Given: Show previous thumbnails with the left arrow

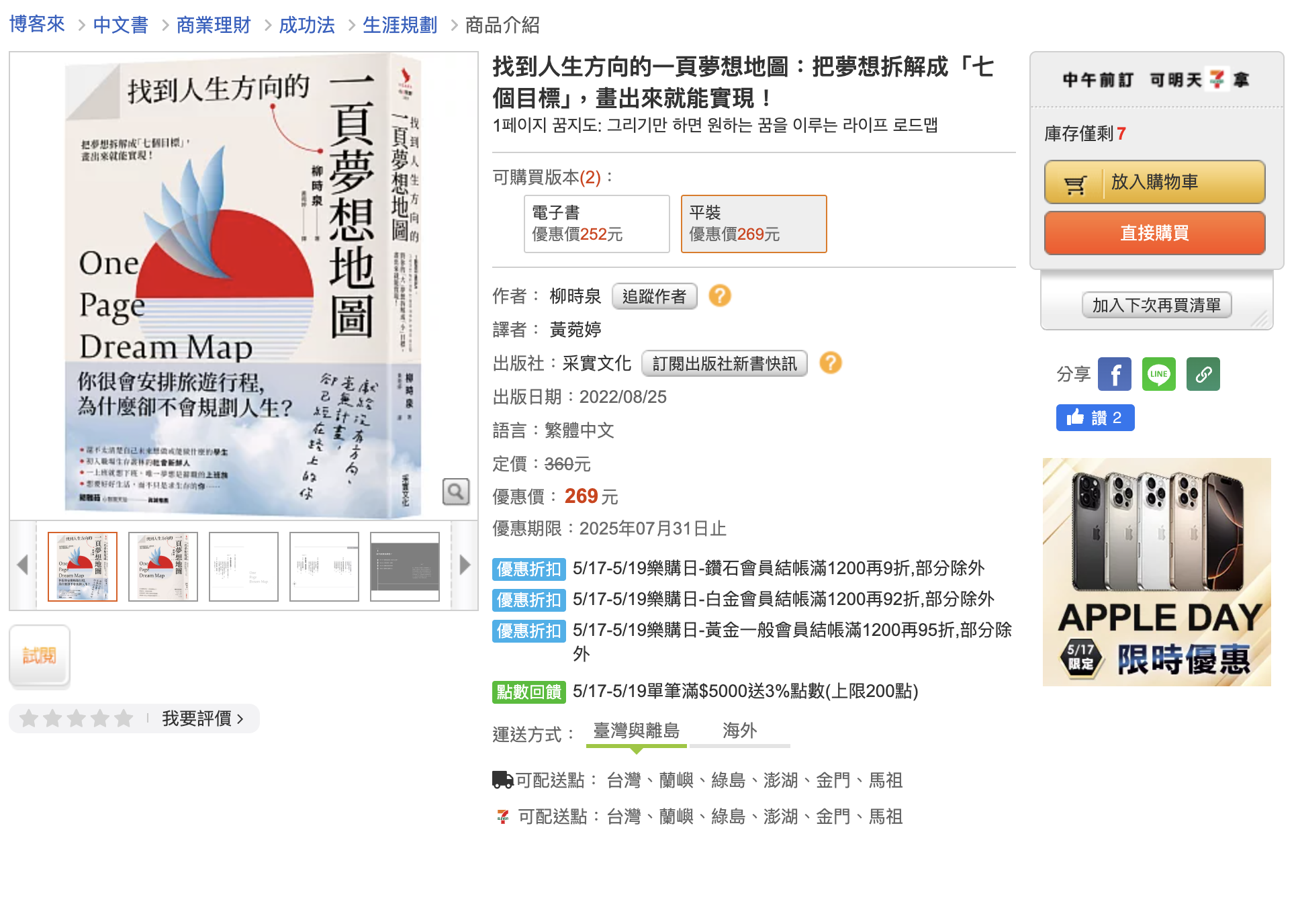Looking at the screenshot, I should coord(23,565).
